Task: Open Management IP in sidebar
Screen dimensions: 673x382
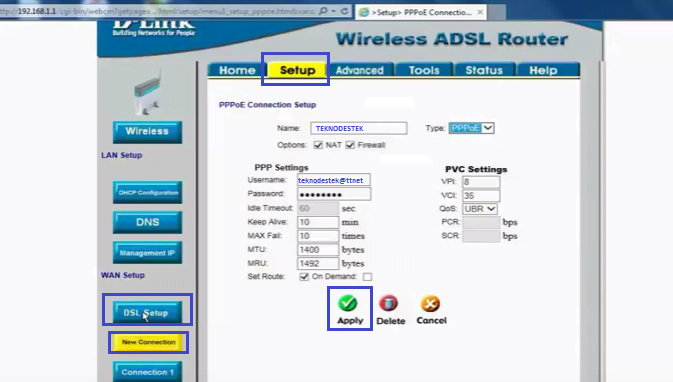Action: [x=147, y=253]
